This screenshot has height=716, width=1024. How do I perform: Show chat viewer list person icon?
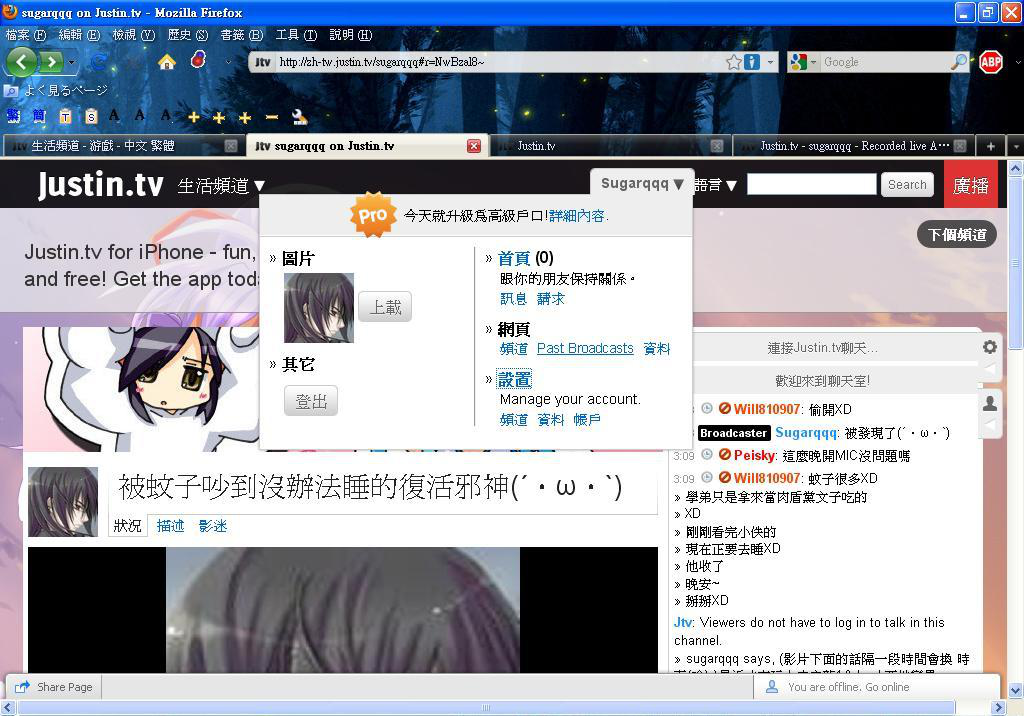pyautogui.click(x=990, y=403)
